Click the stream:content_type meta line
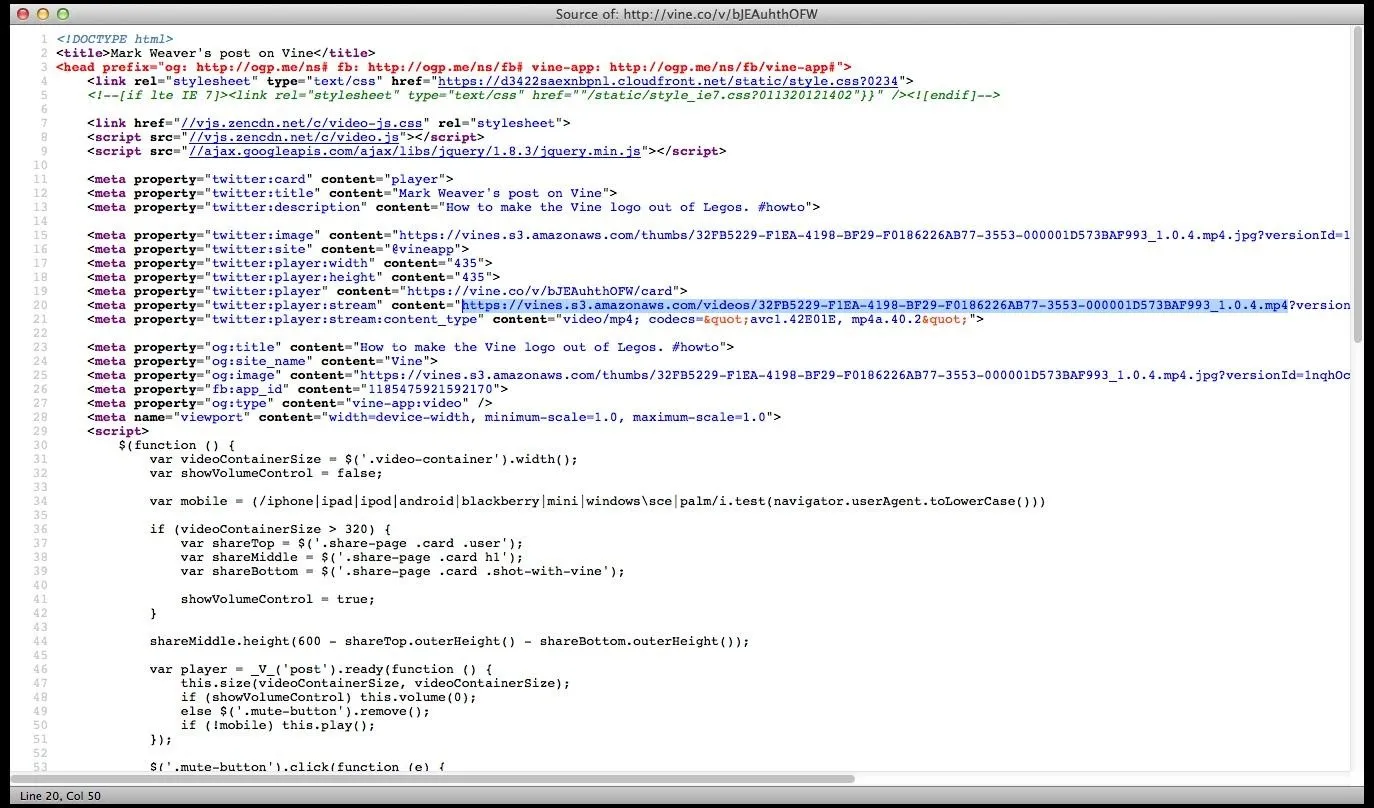The height and width of the screenshot is (808, 1374). pos(536,319)
